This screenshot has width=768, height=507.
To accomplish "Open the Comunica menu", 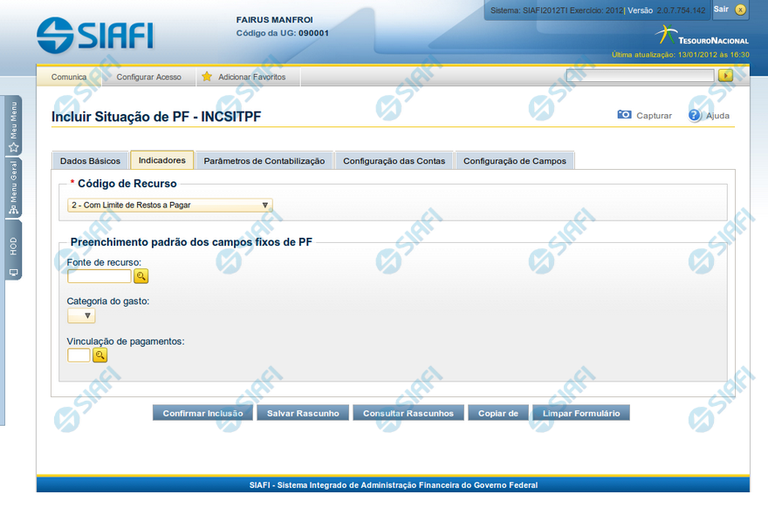I will click(69, 77).
